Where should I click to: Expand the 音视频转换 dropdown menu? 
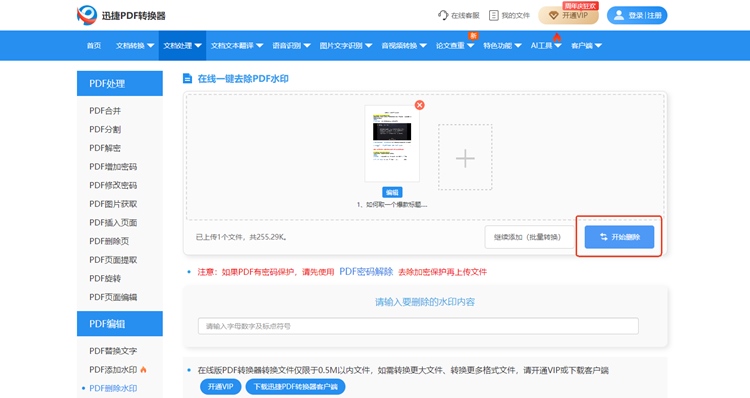coord(404,45)
